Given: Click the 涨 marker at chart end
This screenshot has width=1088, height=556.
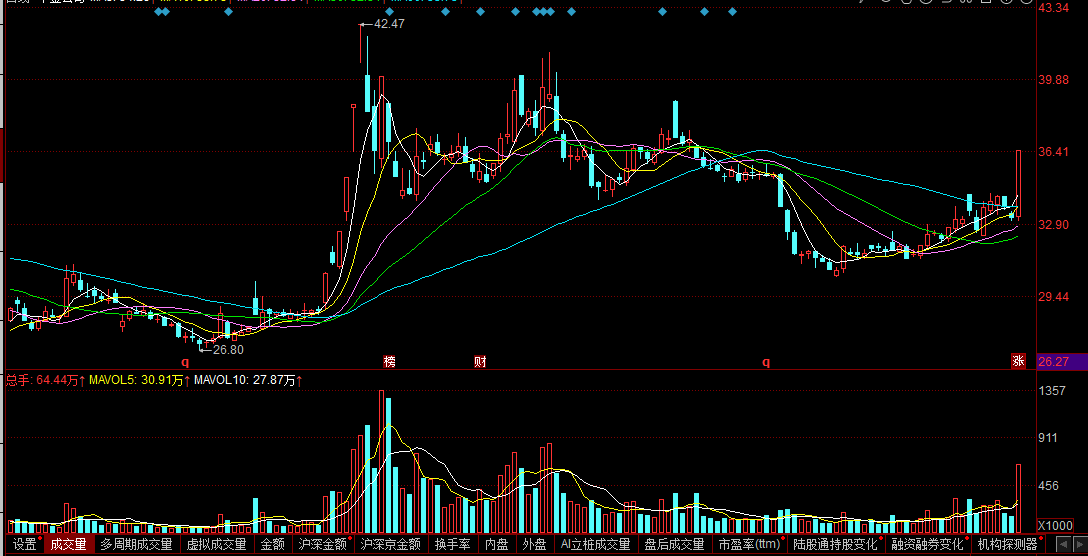Looking at the screenshot, I should click(1018, 361).
